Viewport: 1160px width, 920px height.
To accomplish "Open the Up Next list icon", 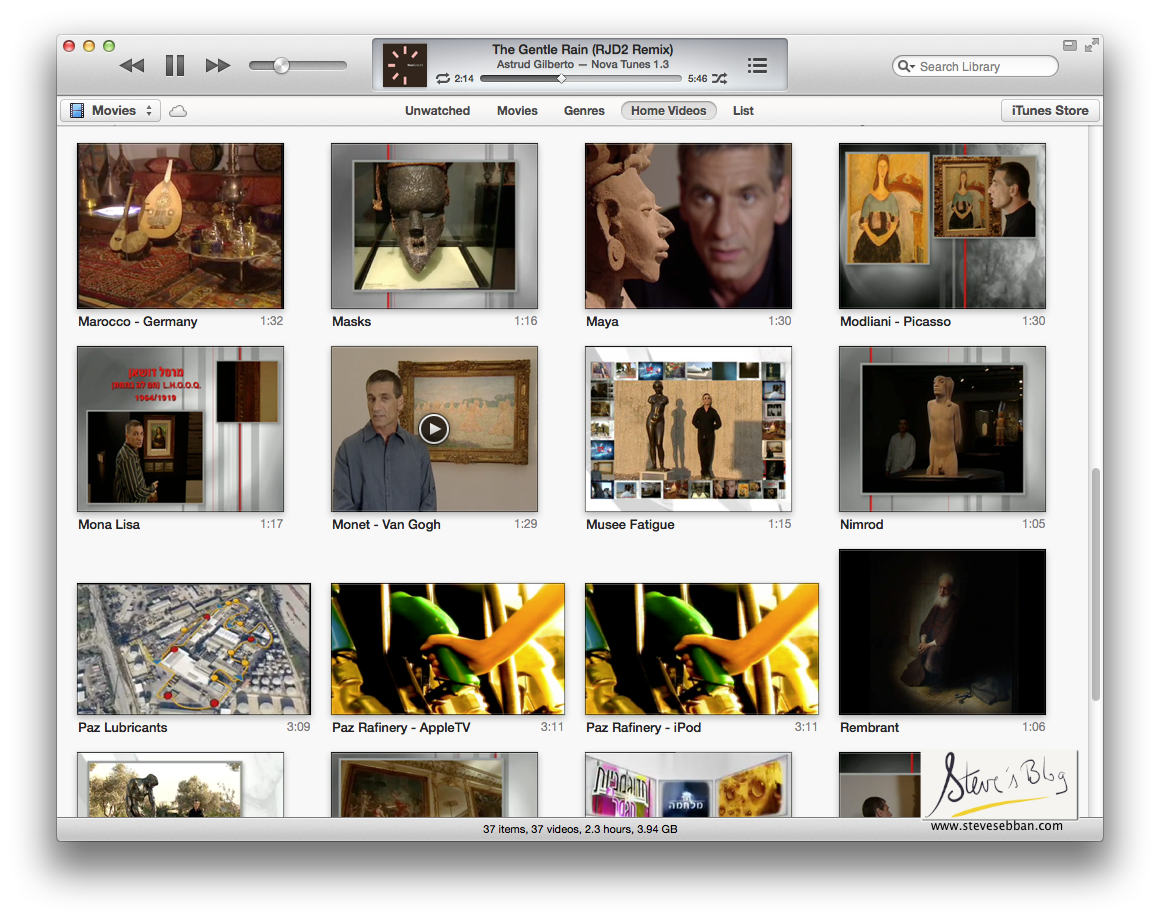I will [x=757, y=66].
